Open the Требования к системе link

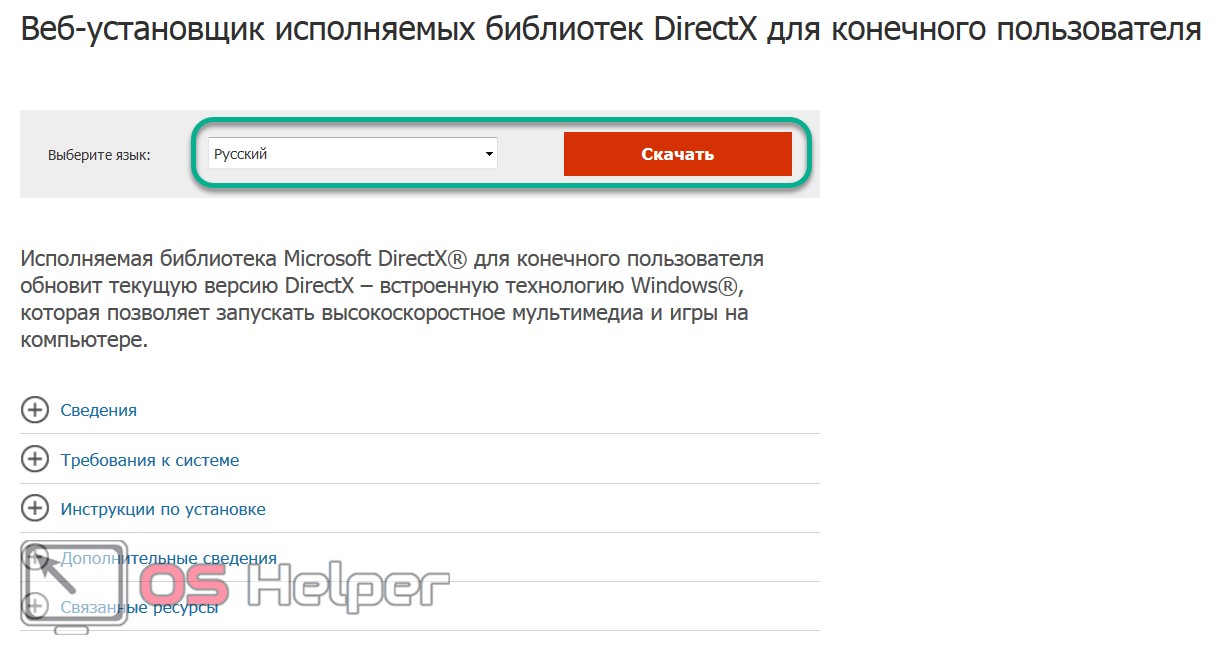point(150,460)
